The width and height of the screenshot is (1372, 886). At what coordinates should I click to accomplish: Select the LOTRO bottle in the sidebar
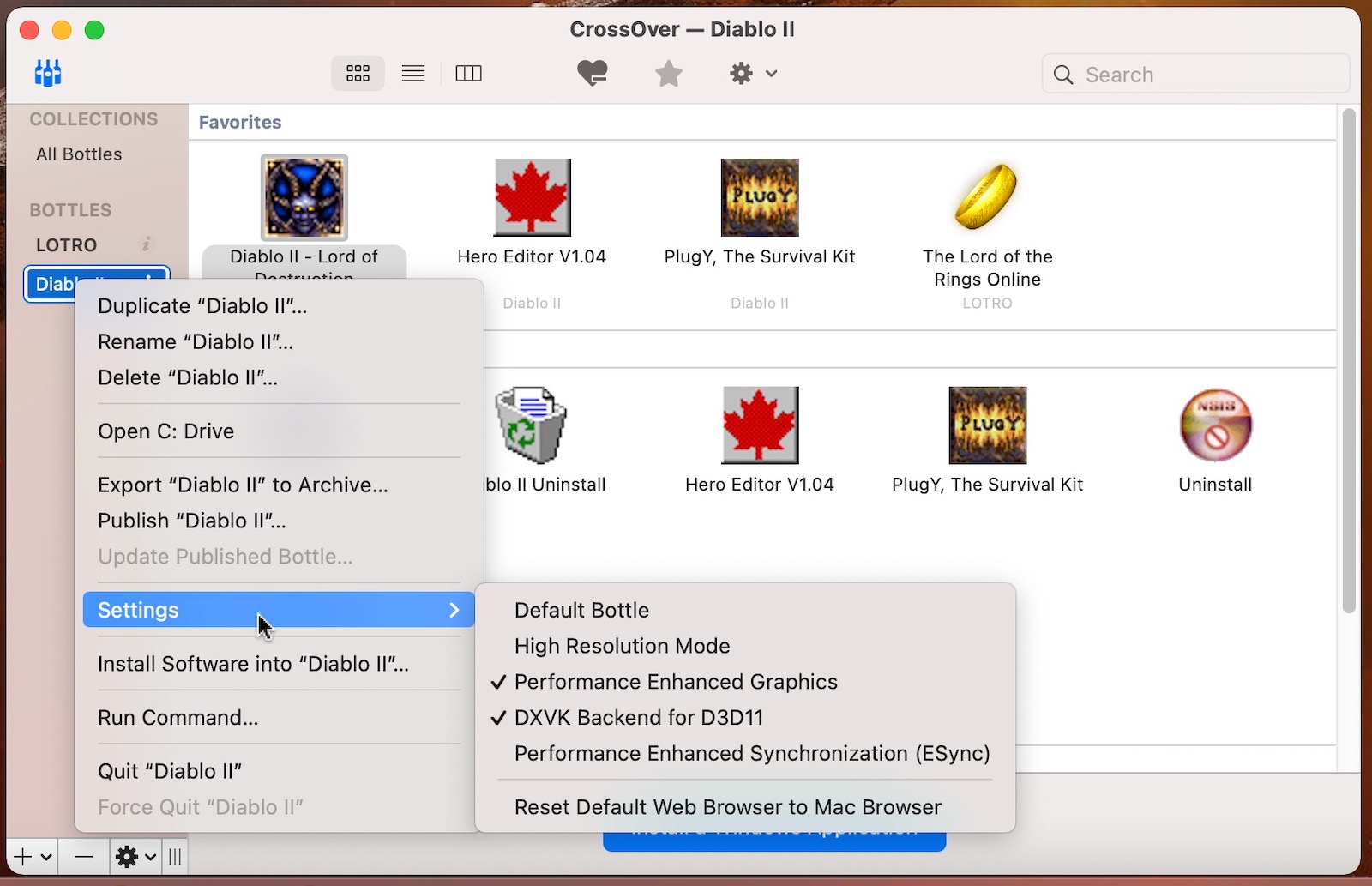(x=66, y=245)
